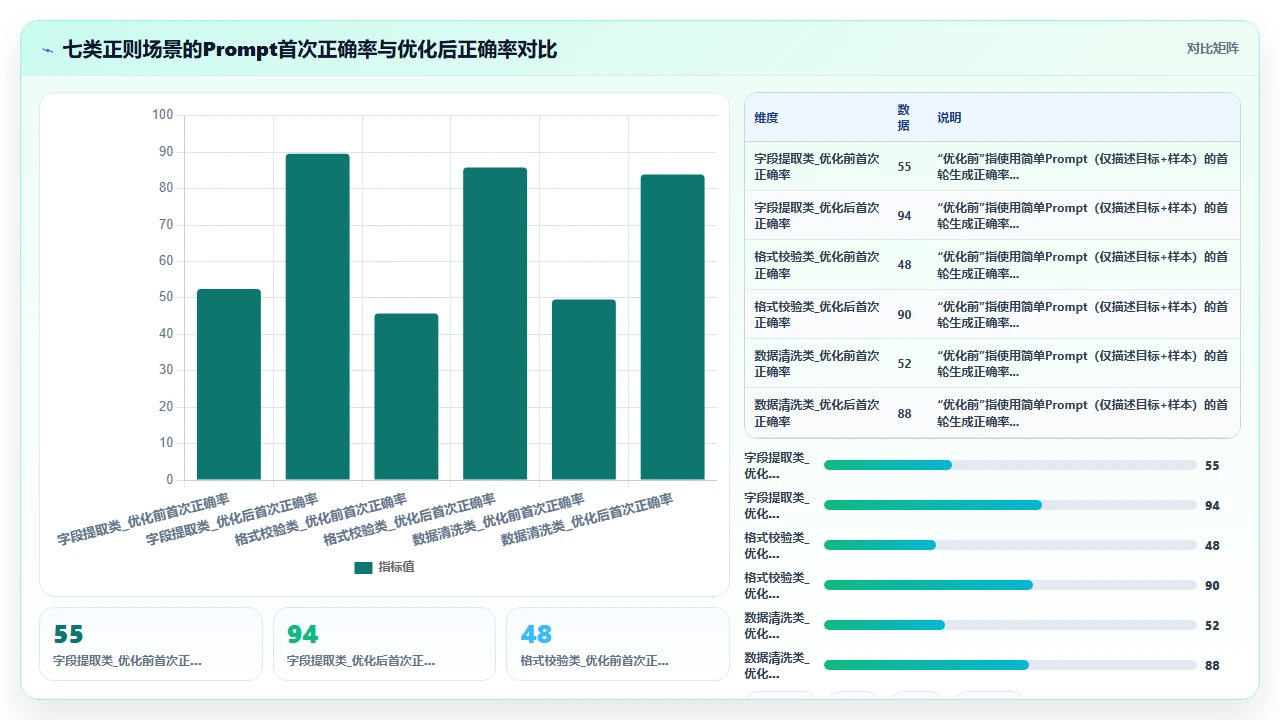Click progress bar with value 94
Screen dimensions: 1280x720
pyautogui.click(x=1010, y=505)
